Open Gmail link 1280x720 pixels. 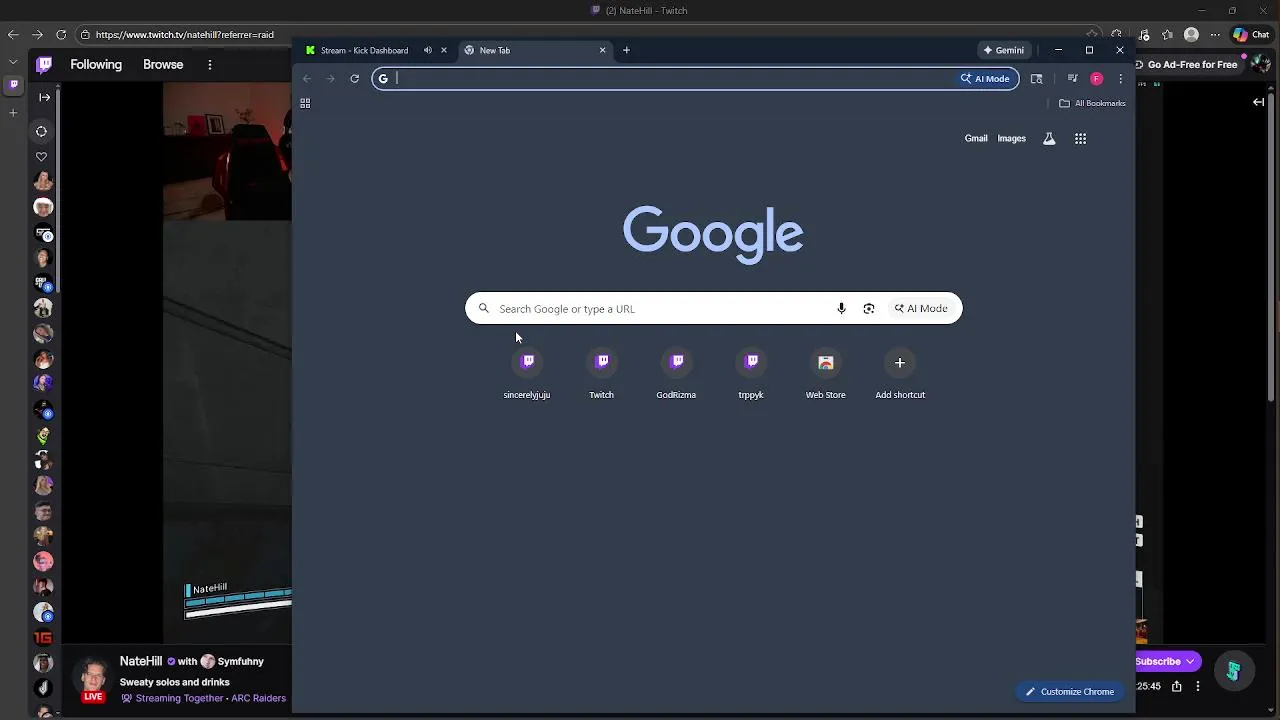[976, 139]
